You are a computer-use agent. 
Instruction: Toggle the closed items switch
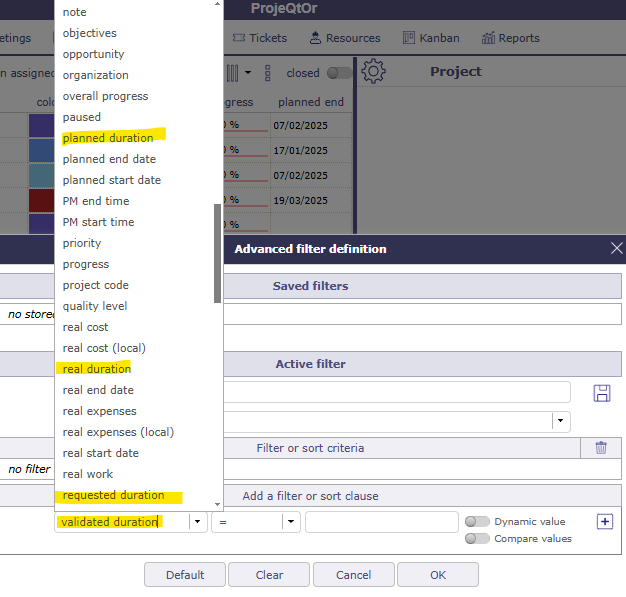[x=339, y=73]
